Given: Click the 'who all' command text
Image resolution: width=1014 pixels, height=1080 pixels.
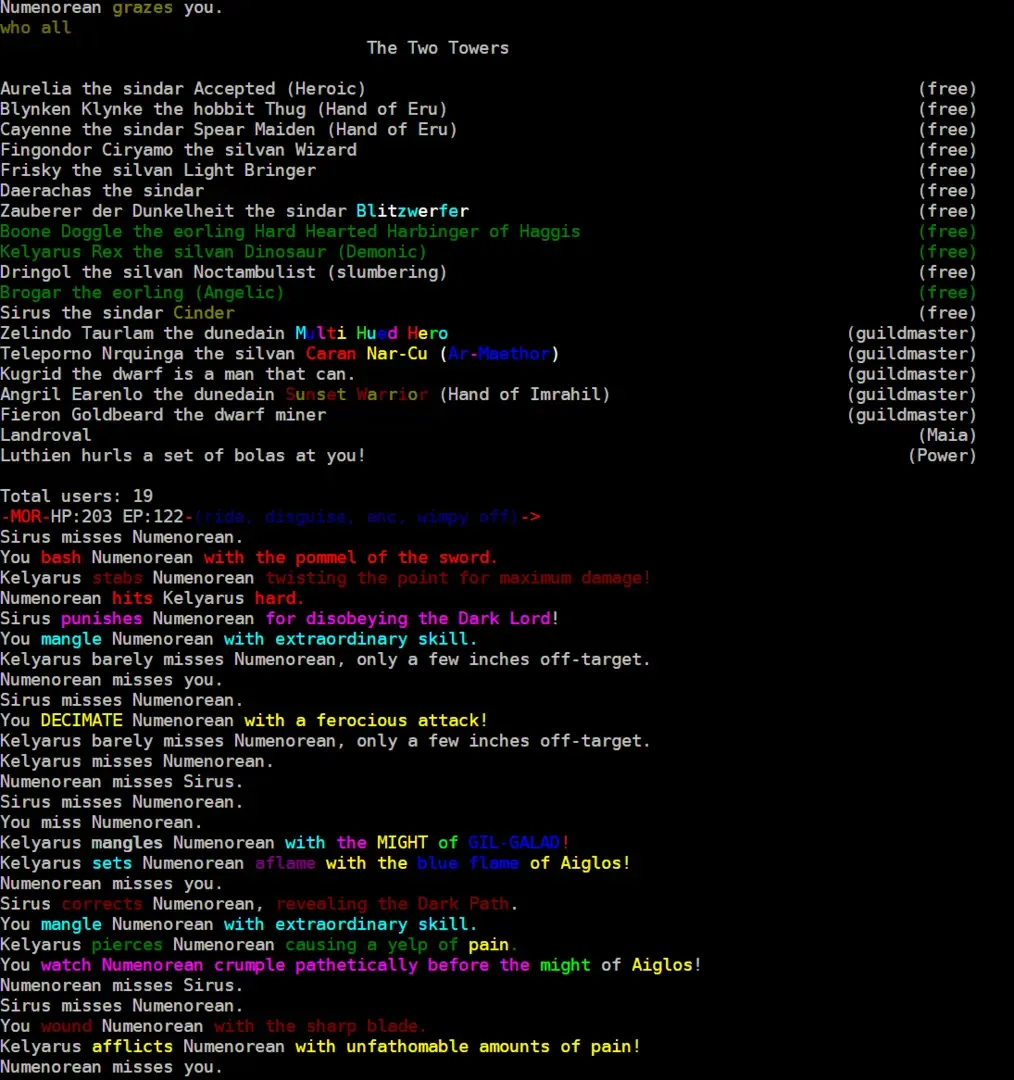Looking at the screenshot, I should [36, 28].
